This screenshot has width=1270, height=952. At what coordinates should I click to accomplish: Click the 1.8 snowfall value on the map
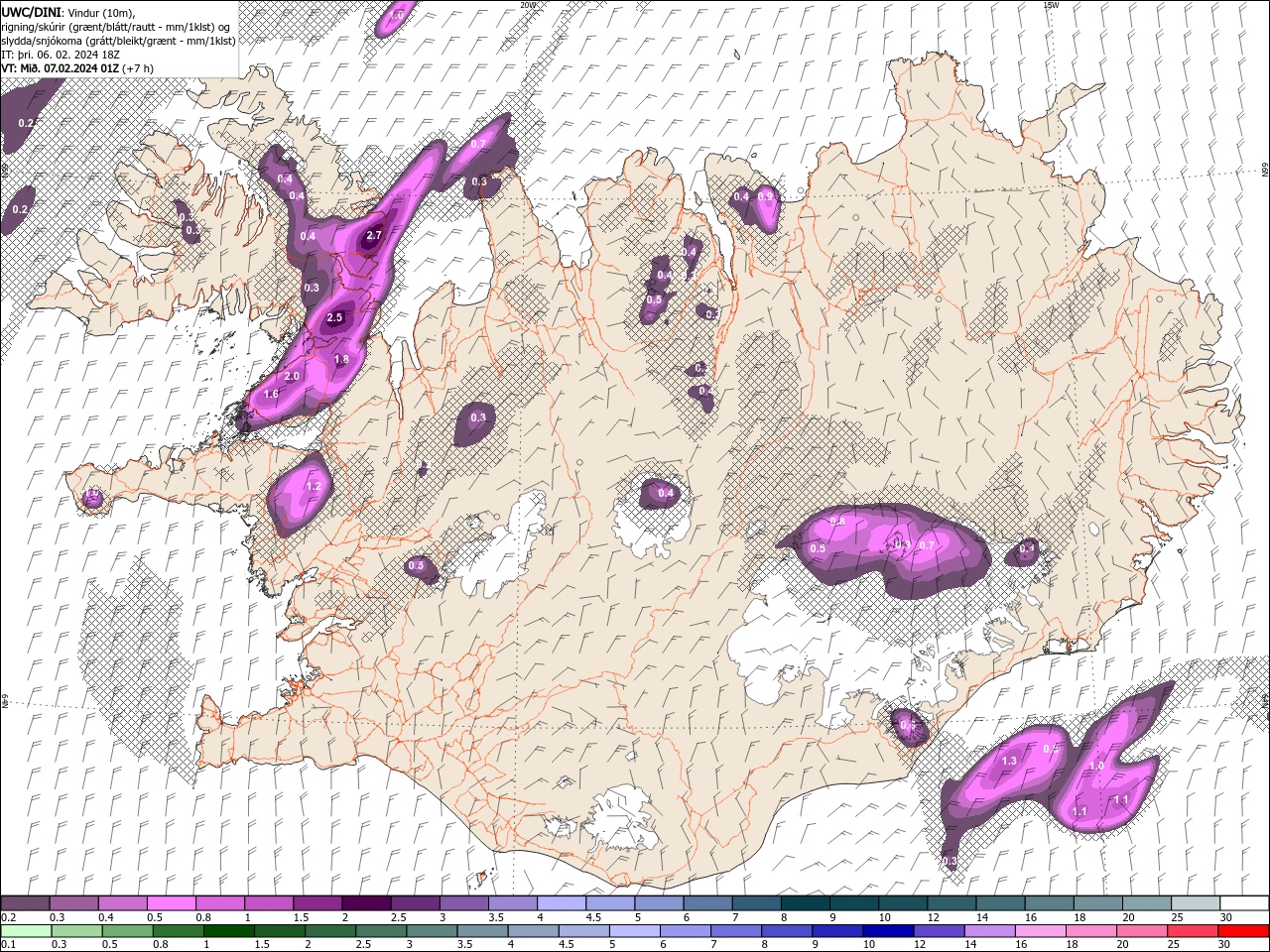pos(341,359)
